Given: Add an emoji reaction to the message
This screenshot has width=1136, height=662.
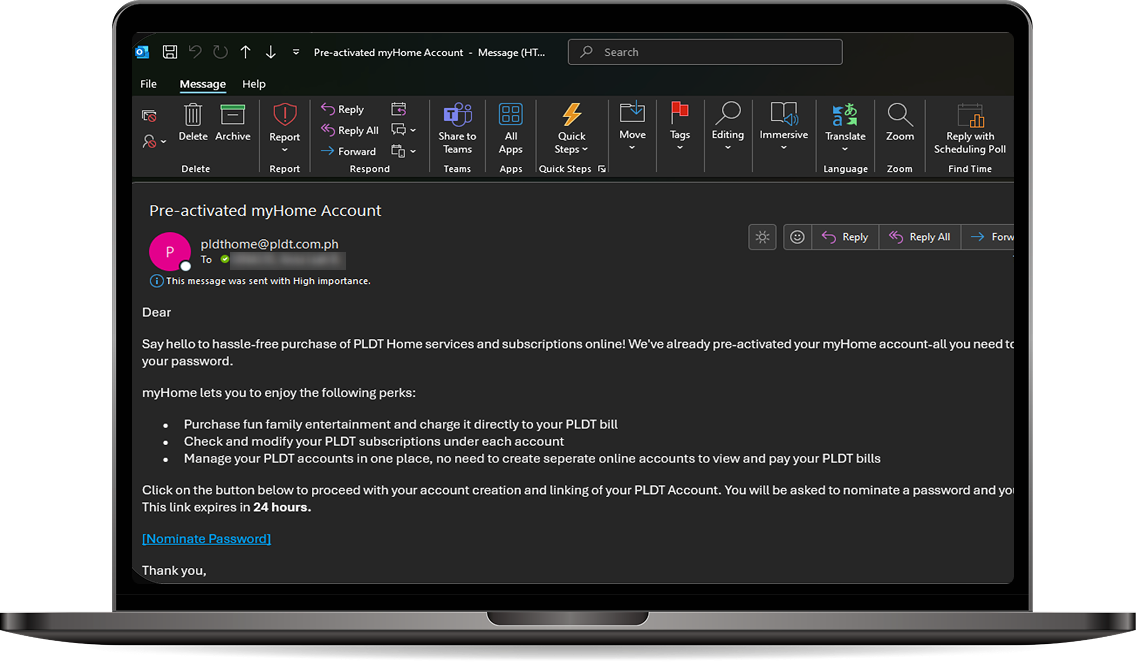Looking at the screenshot, I should click(797, 237).
